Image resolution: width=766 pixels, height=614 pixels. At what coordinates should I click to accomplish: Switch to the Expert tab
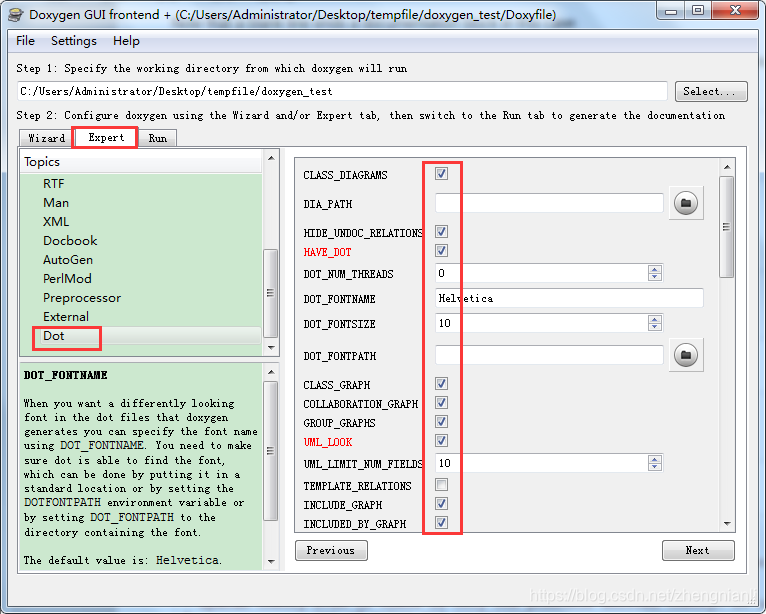[x=106, y=137]
